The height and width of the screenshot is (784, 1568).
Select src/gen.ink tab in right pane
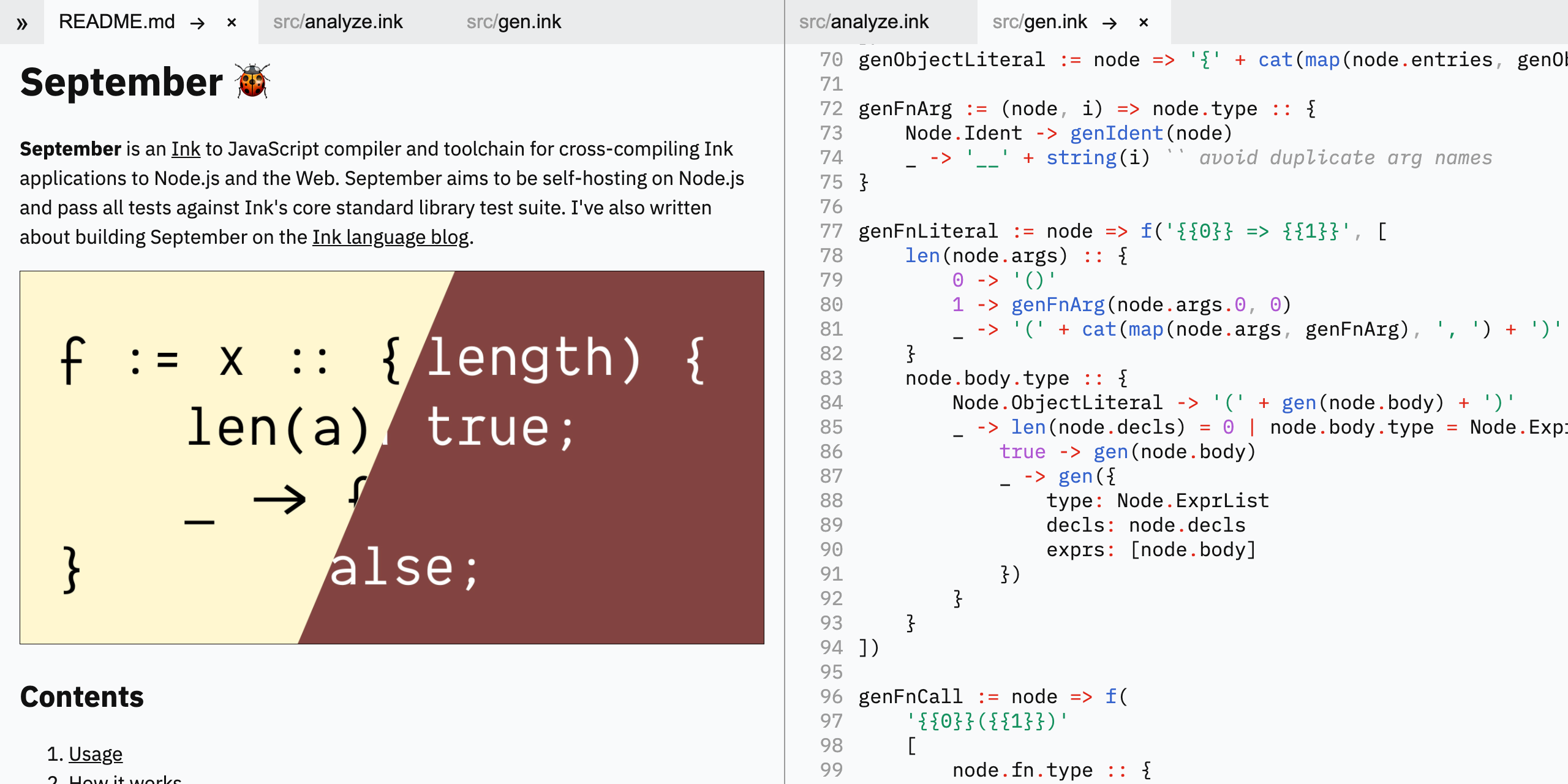1039,22
